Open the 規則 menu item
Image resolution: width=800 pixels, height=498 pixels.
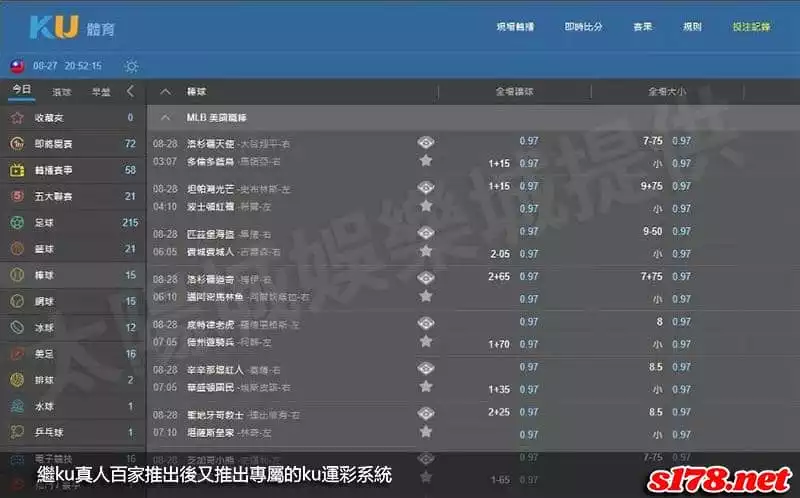pos(692,27)
